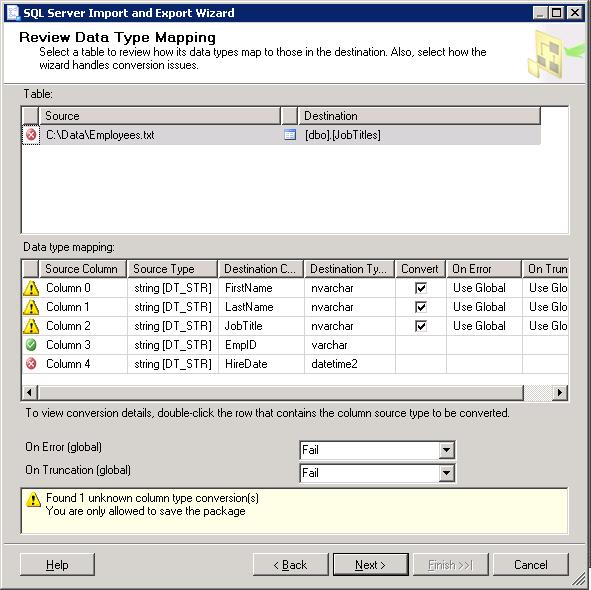This screenshot has width=591, height=590.
Task: Minimize the wizard window
Action: pos(540,13)
